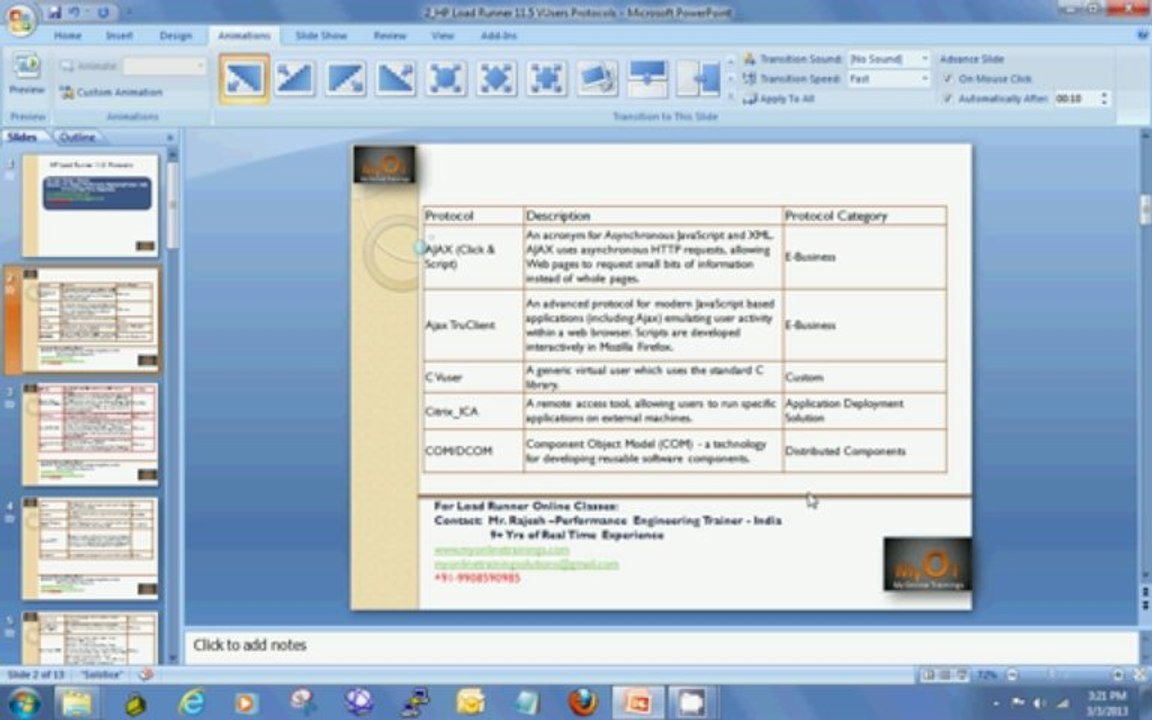Click the Preview animation button
Image resolution: width=1152 pixels, height=720 pixels.
coord(26,73)
